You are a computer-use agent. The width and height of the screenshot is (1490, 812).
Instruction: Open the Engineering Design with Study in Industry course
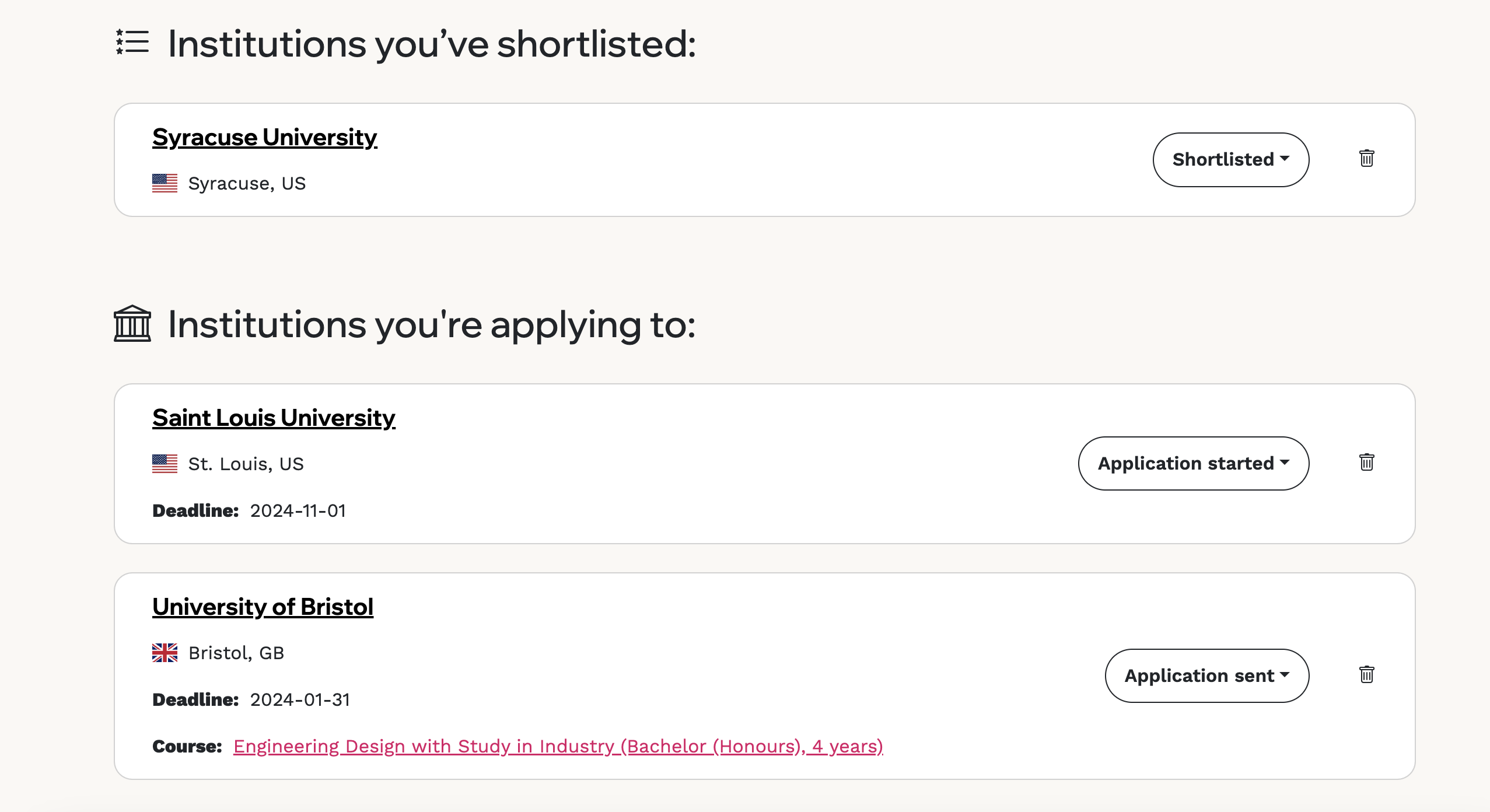click(558, 747)
